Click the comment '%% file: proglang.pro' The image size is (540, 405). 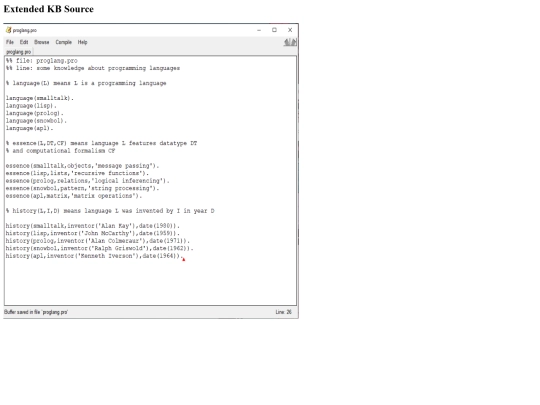tap(42, 61)
